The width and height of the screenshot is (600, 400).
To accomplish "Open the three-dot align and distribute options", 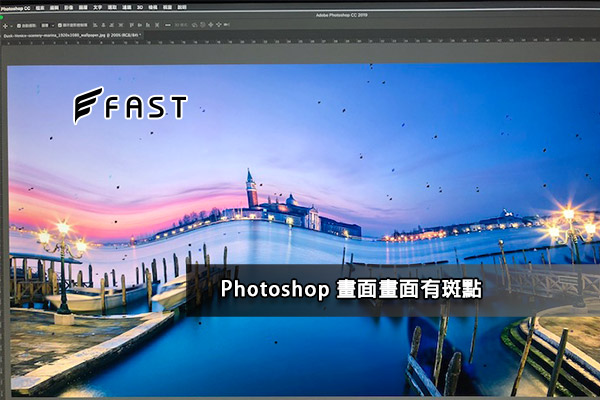I will [x=168, y=25].
